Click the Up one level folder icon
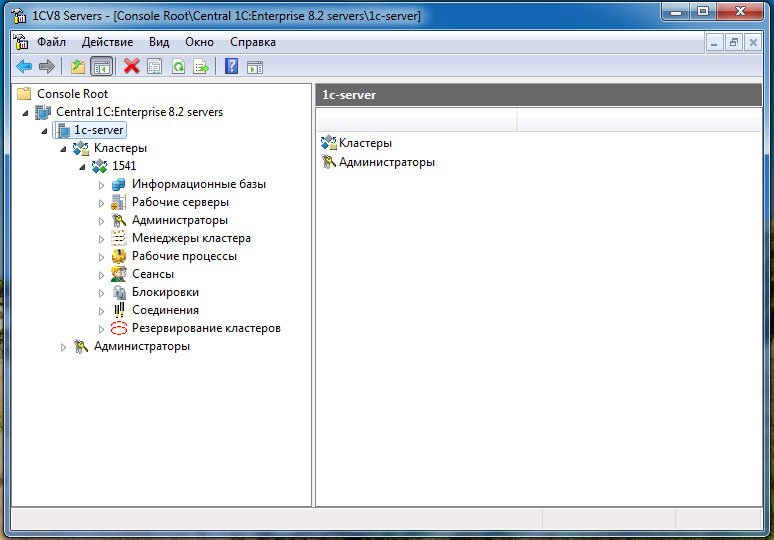The width and height of the screenshot is (774, 540). click(78, 67)
